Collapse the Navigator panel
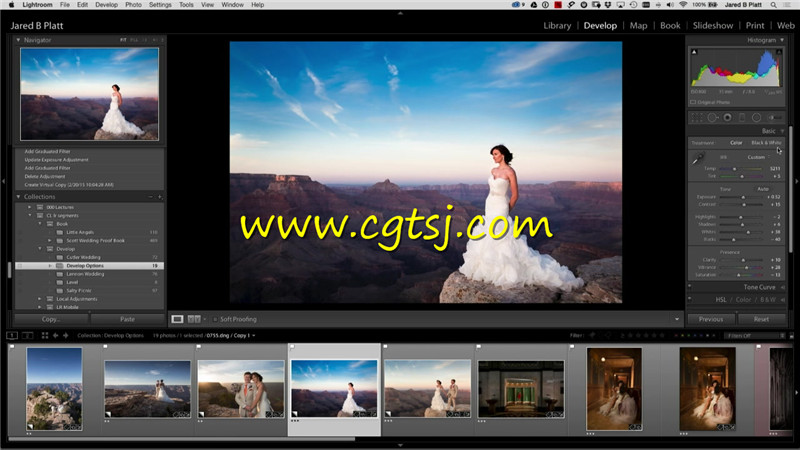The image size is (800, 450). click(18, 40)
